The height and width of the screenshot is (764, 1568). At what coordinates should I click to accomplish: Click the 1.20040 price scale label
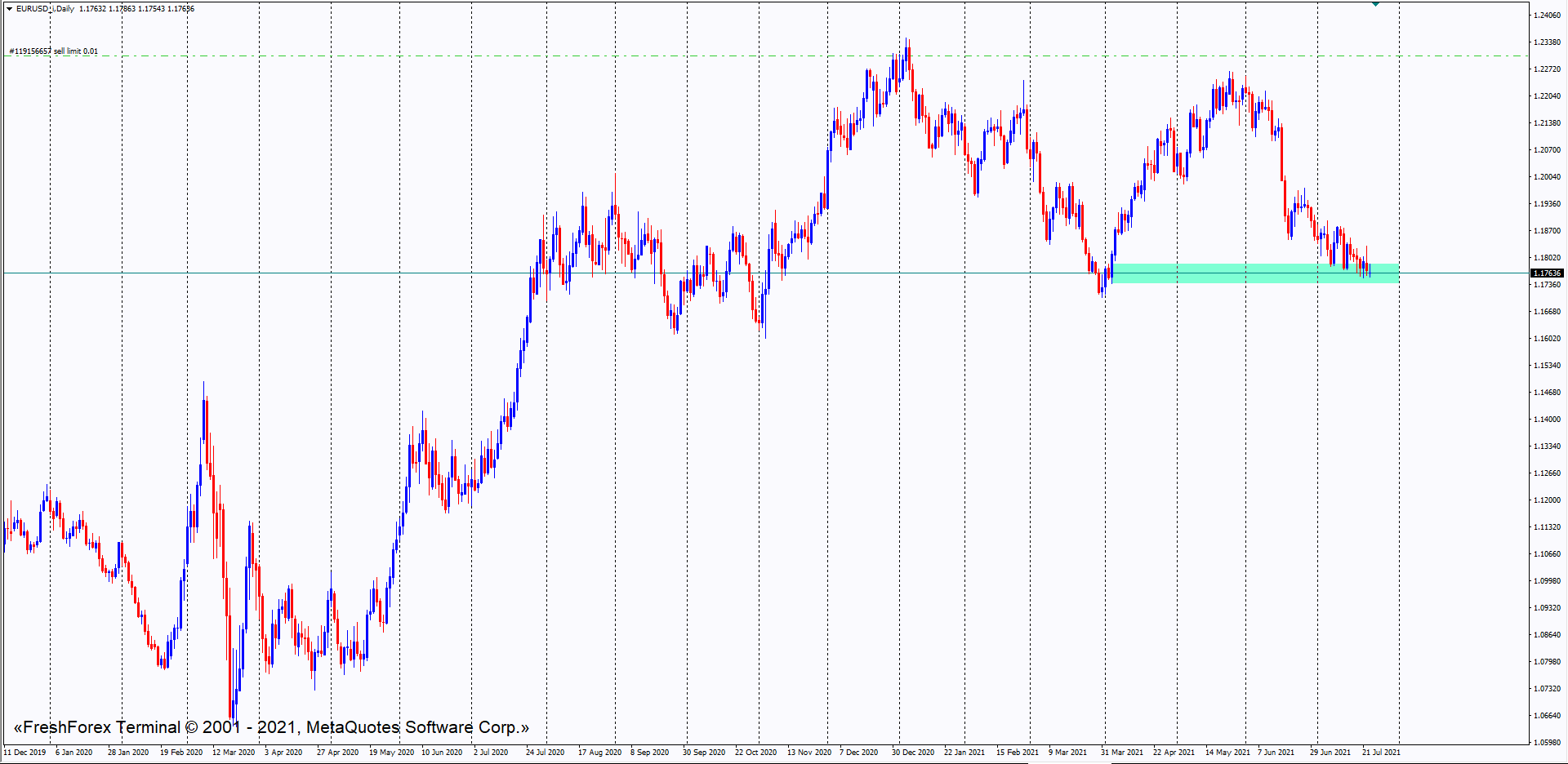(1547, 177)
